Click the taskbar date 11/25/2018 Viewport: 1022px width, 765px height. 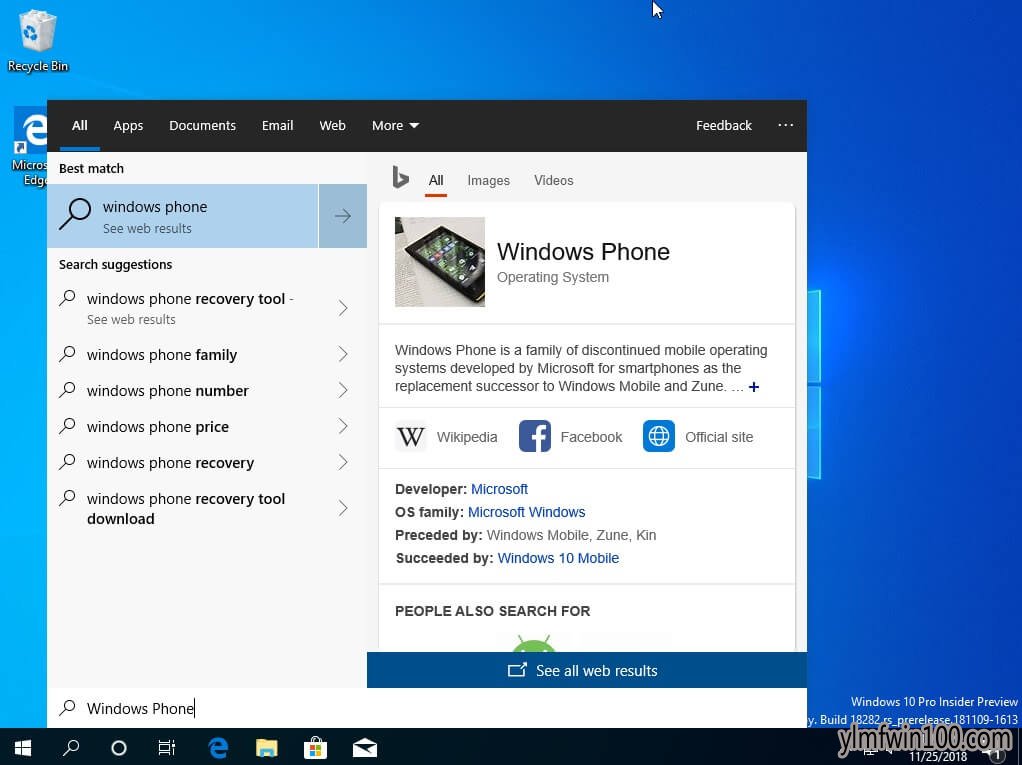[x=938, y=757]
